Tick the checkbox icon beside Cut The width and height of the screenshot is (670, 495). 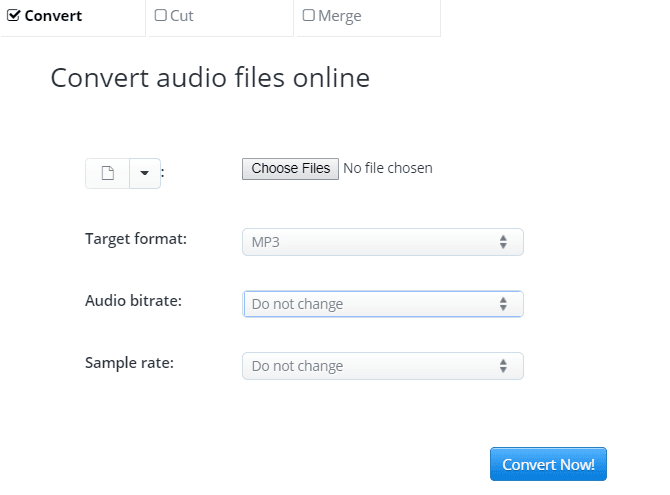tap(161, 16)
